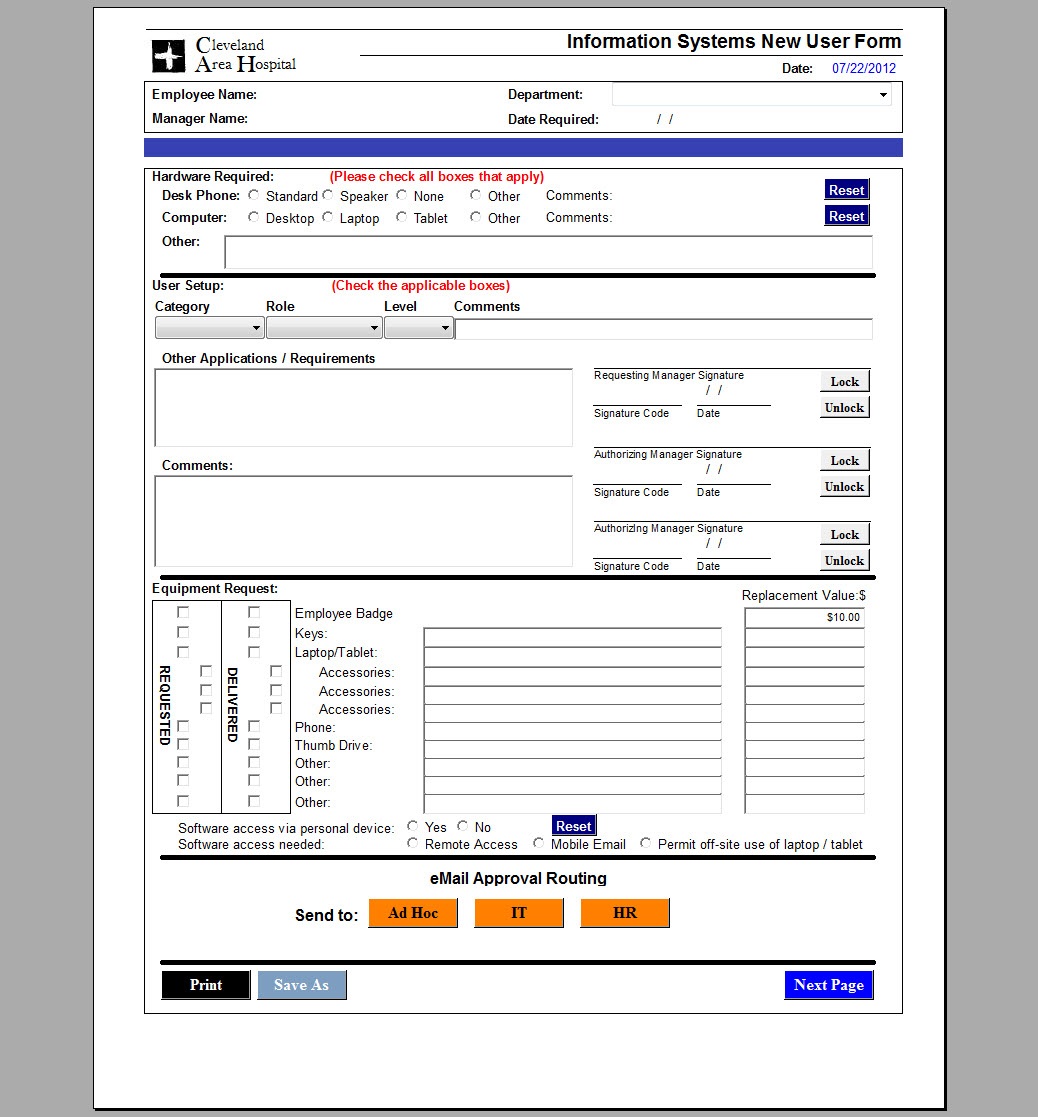Select None for desk phone
This screenshot has width=1038, height=1117.
[402, 195]
